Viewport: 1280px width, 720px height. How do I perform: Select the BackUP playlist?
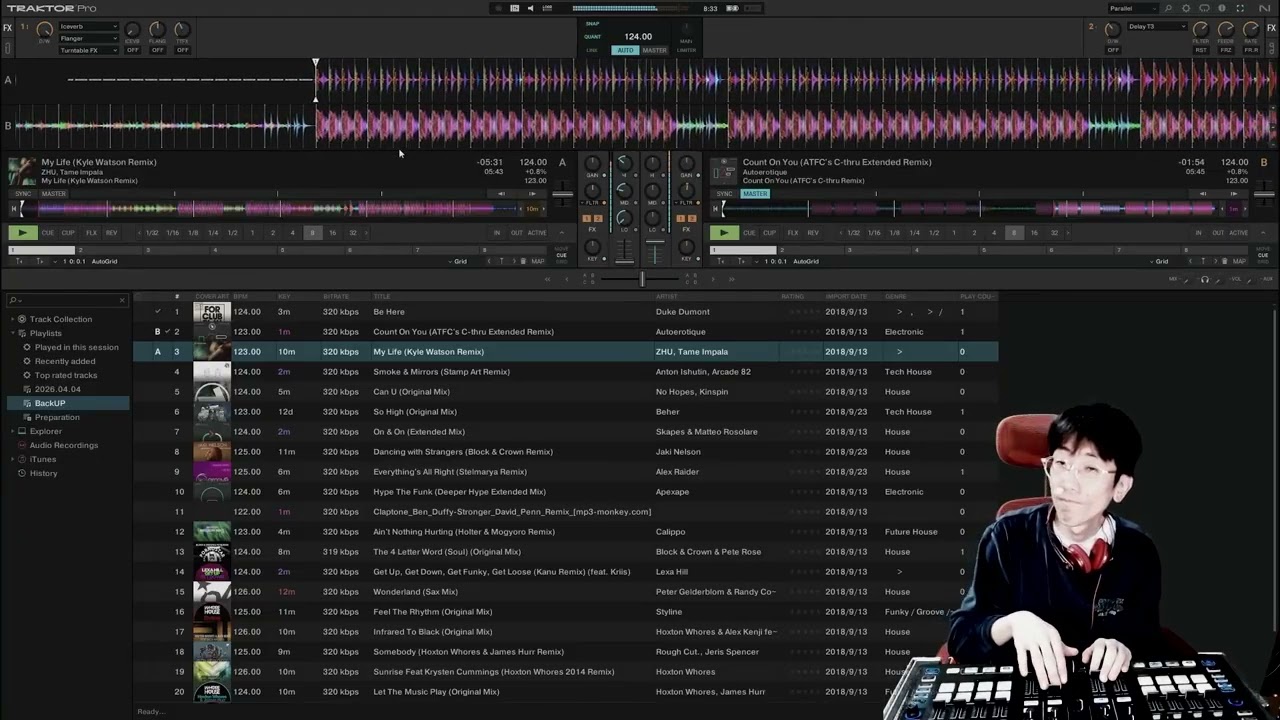[x=50, y=403]
